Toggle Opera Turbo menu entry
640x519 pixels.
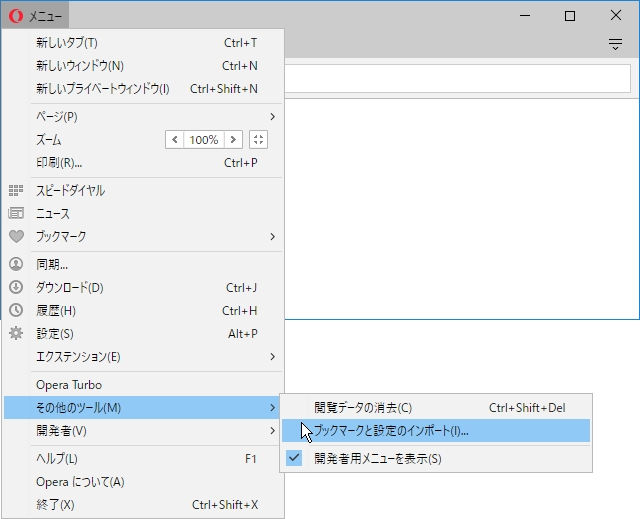click(143, 385)
